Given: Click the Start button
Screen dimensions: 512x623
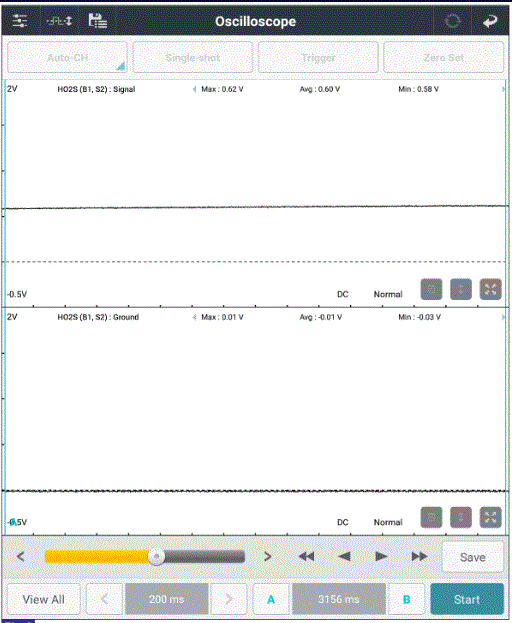Looking at the screenshot, I should click(467, 599).
